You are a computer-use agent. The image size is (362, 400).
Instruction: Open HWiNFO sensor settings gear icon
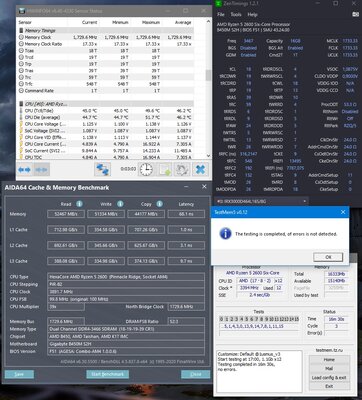point(182,170)
